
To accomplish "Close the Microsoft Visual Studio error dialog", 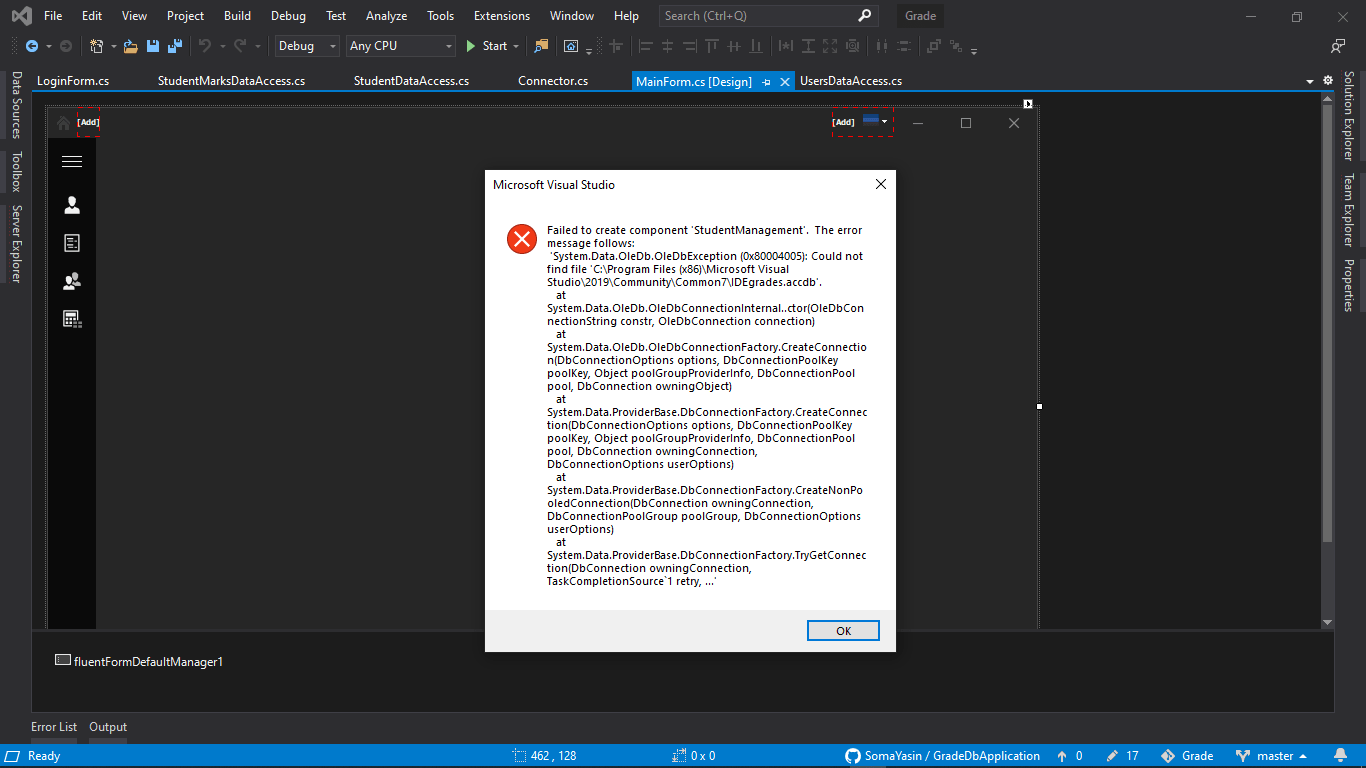I will click(881, 185).
